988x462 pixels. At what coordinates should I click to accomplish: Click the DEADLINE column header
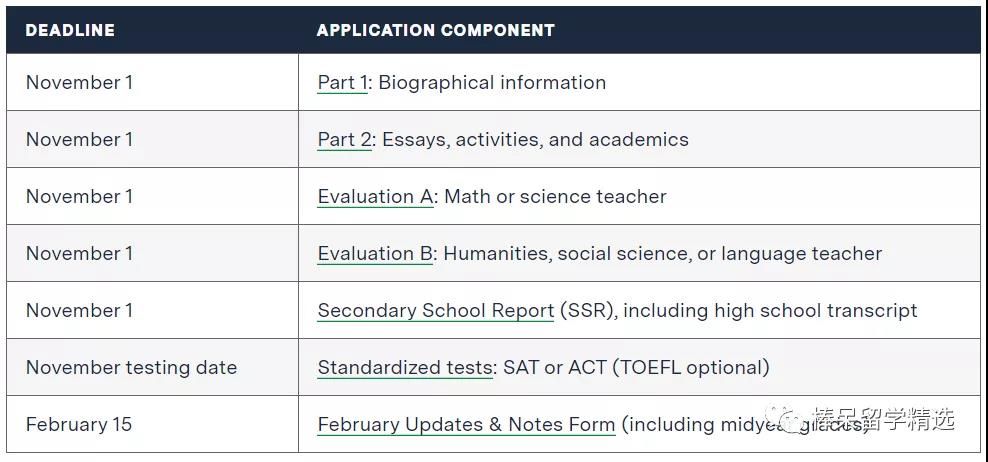[70, 30]
